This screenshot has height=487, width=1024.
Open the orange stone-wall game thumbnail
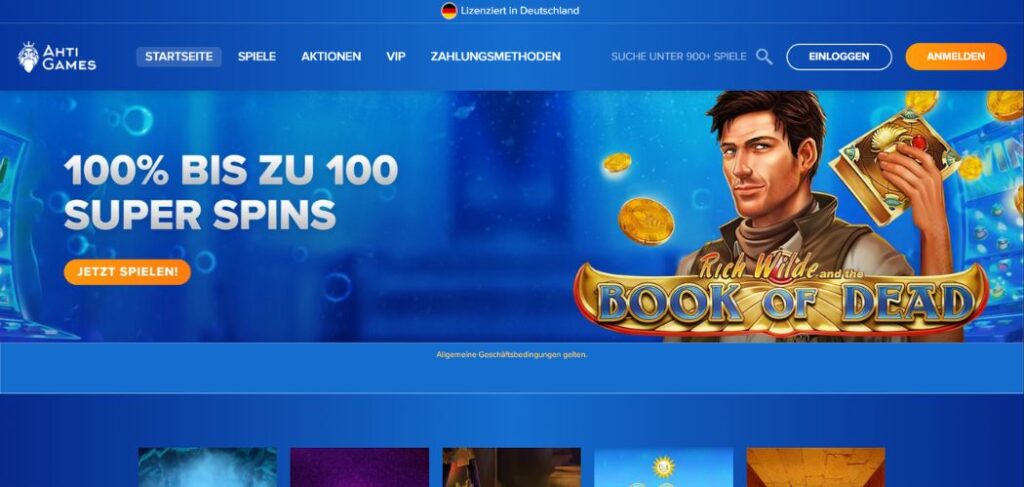tap(816, 467)
